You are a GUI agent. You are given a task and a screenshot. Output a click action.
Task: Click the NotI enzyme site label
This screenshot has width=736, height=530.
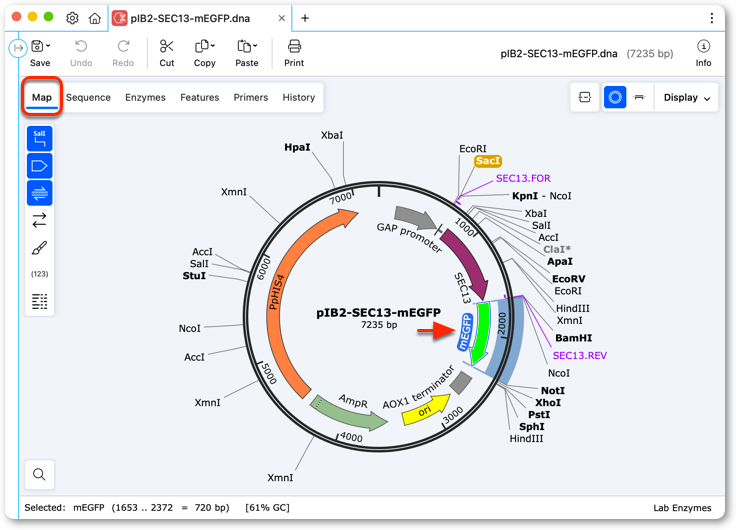pyautogui.click(x=553, y=391)
